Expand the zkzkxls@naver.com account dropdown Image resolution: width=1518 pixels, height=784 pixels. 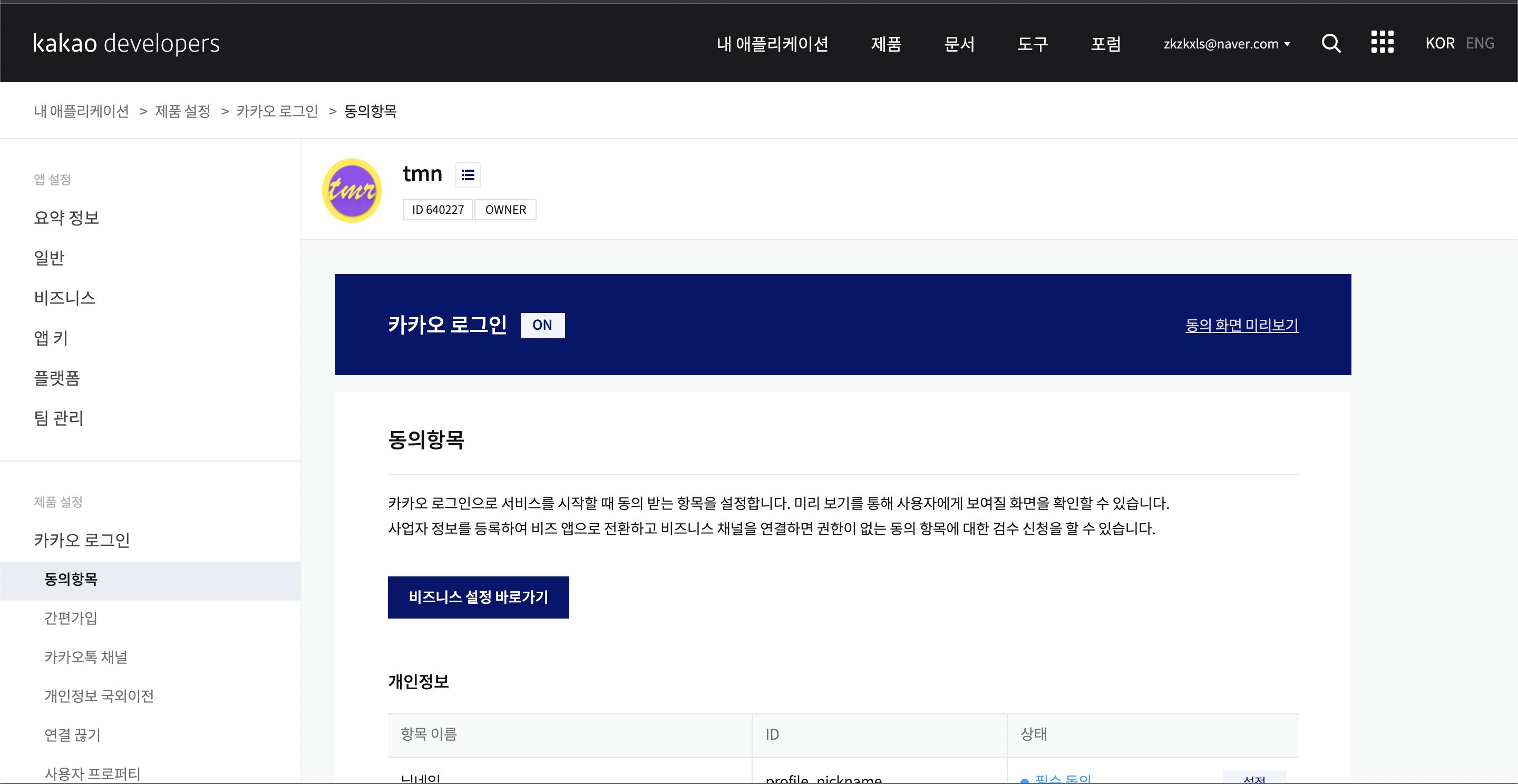(1227, 44)
